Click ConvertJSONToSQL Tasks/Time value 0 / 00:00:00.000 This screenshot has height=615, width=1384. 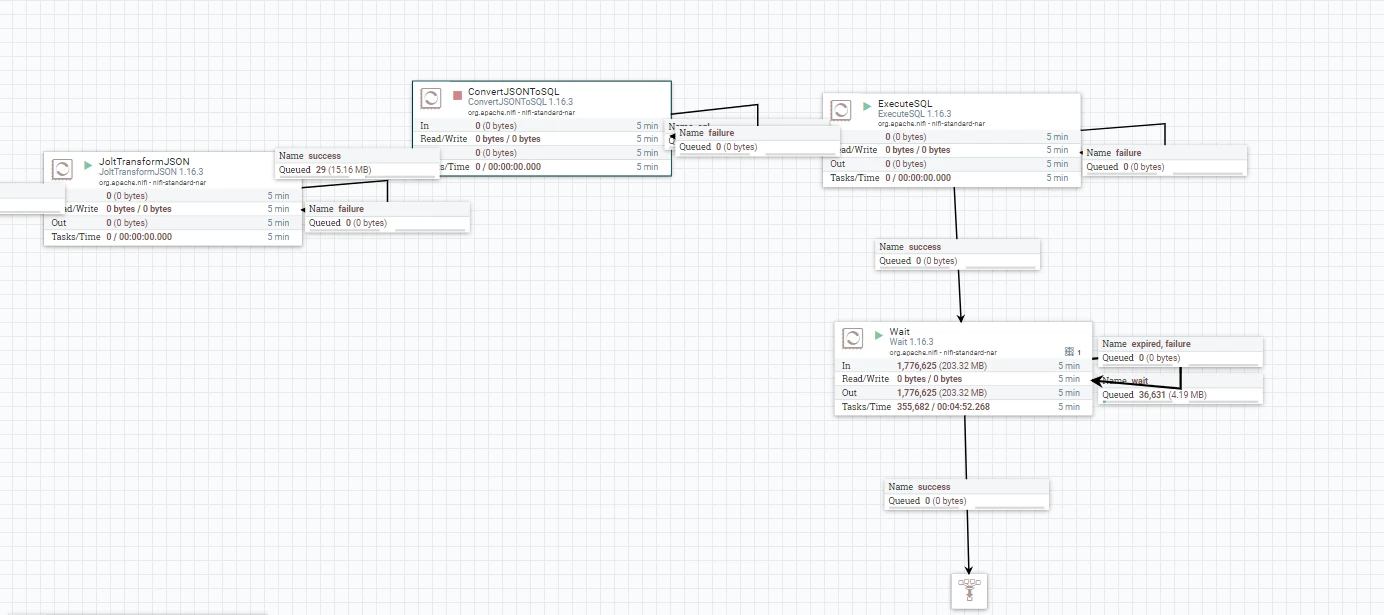pyautogui.click(x=508, y=167)
